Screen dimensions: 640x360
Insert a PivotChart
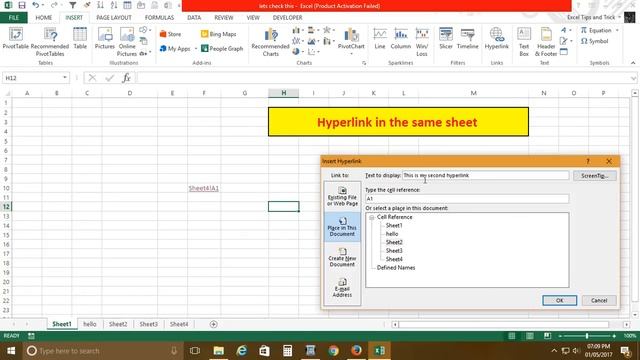point(351,38)
